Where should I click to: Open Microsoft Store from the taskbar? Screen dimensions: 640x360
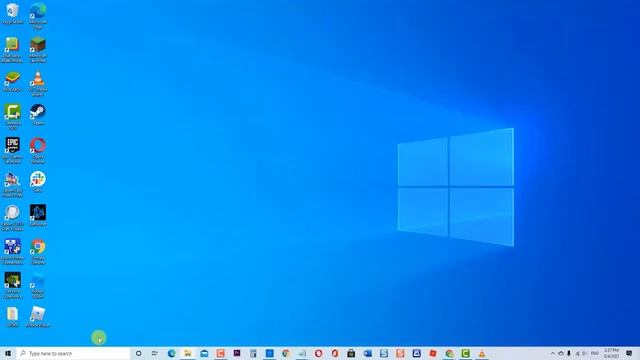[351, 353]
